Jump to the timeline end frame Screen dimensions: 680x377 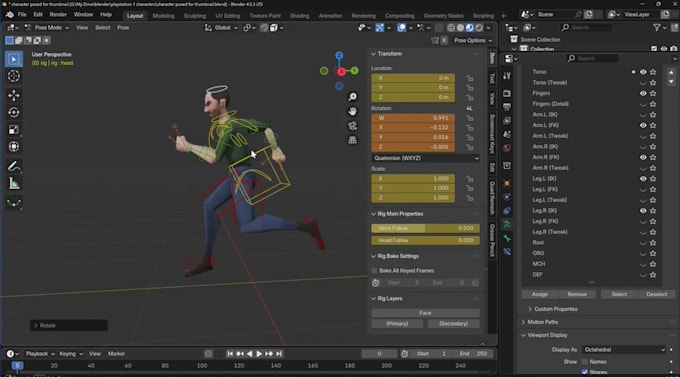tap(279, 354)
